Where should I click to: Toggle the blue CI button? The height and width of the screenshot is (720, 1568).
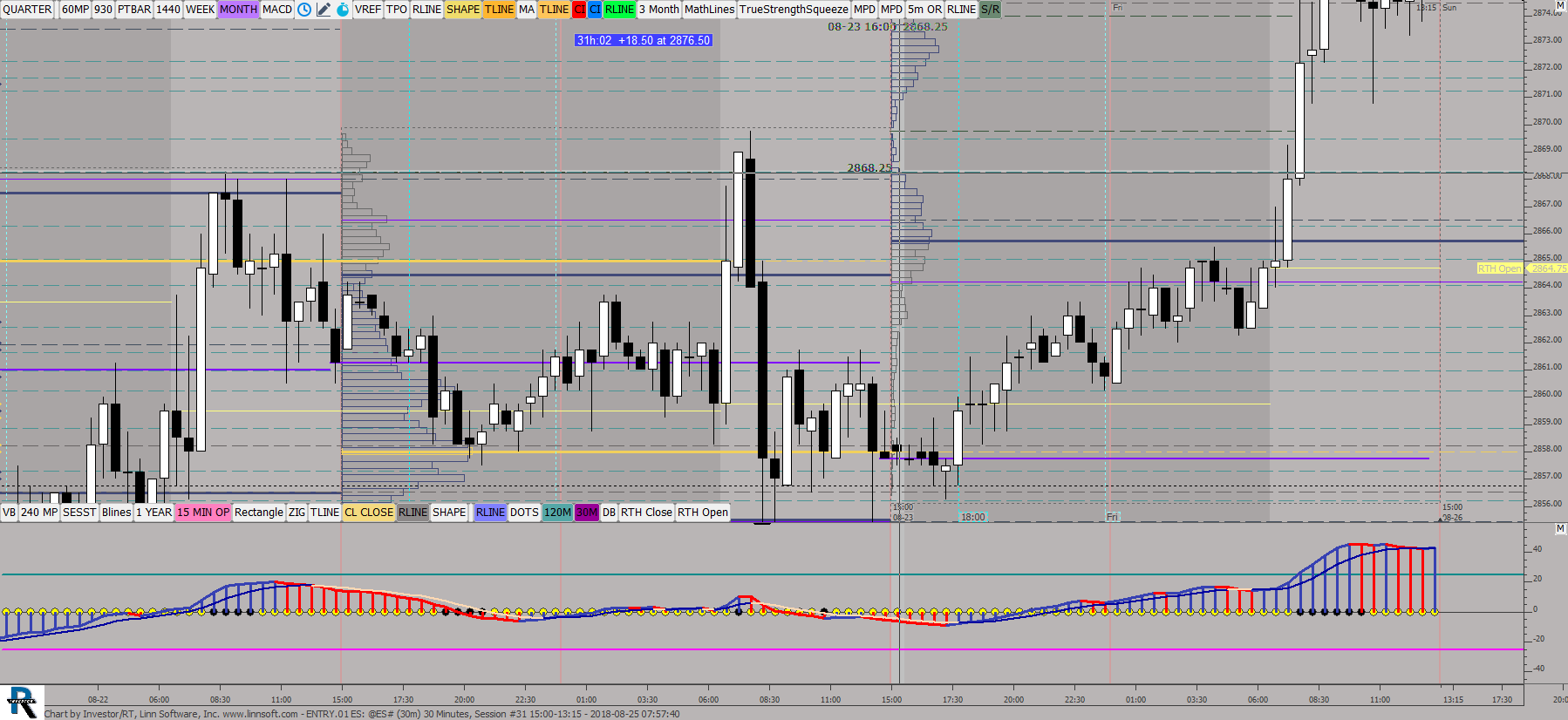(595, 10)
